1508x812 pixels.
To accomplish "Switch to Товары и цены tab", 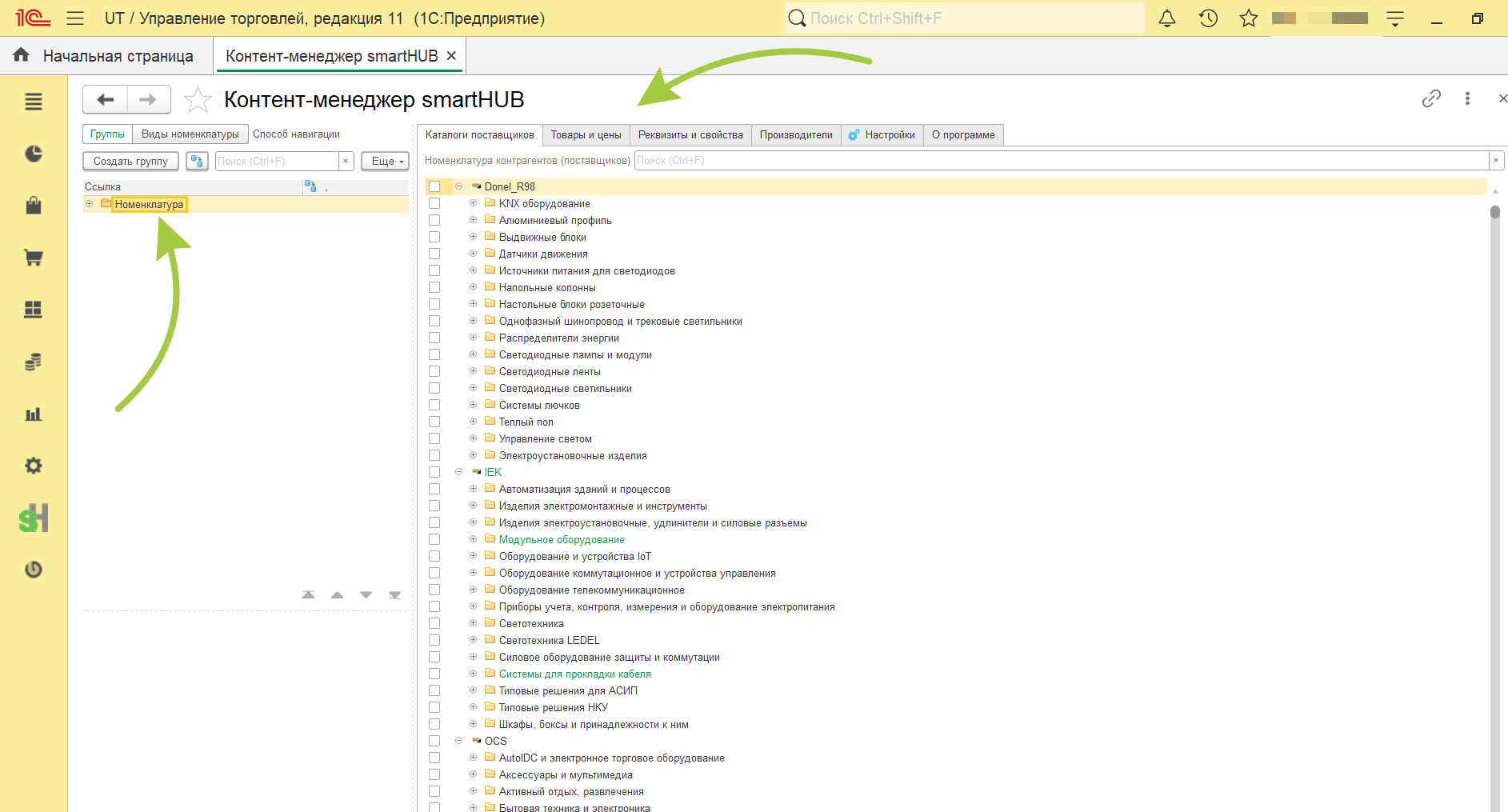I will (586, 135).
